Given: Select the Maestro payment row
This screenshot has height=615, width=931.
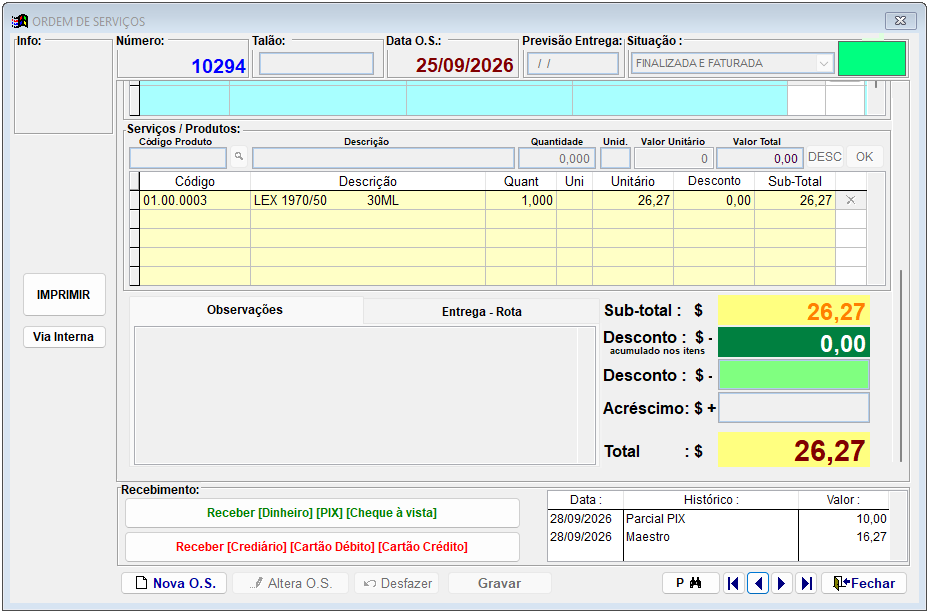Looking at the screenshot, I should tap(718, 537).
